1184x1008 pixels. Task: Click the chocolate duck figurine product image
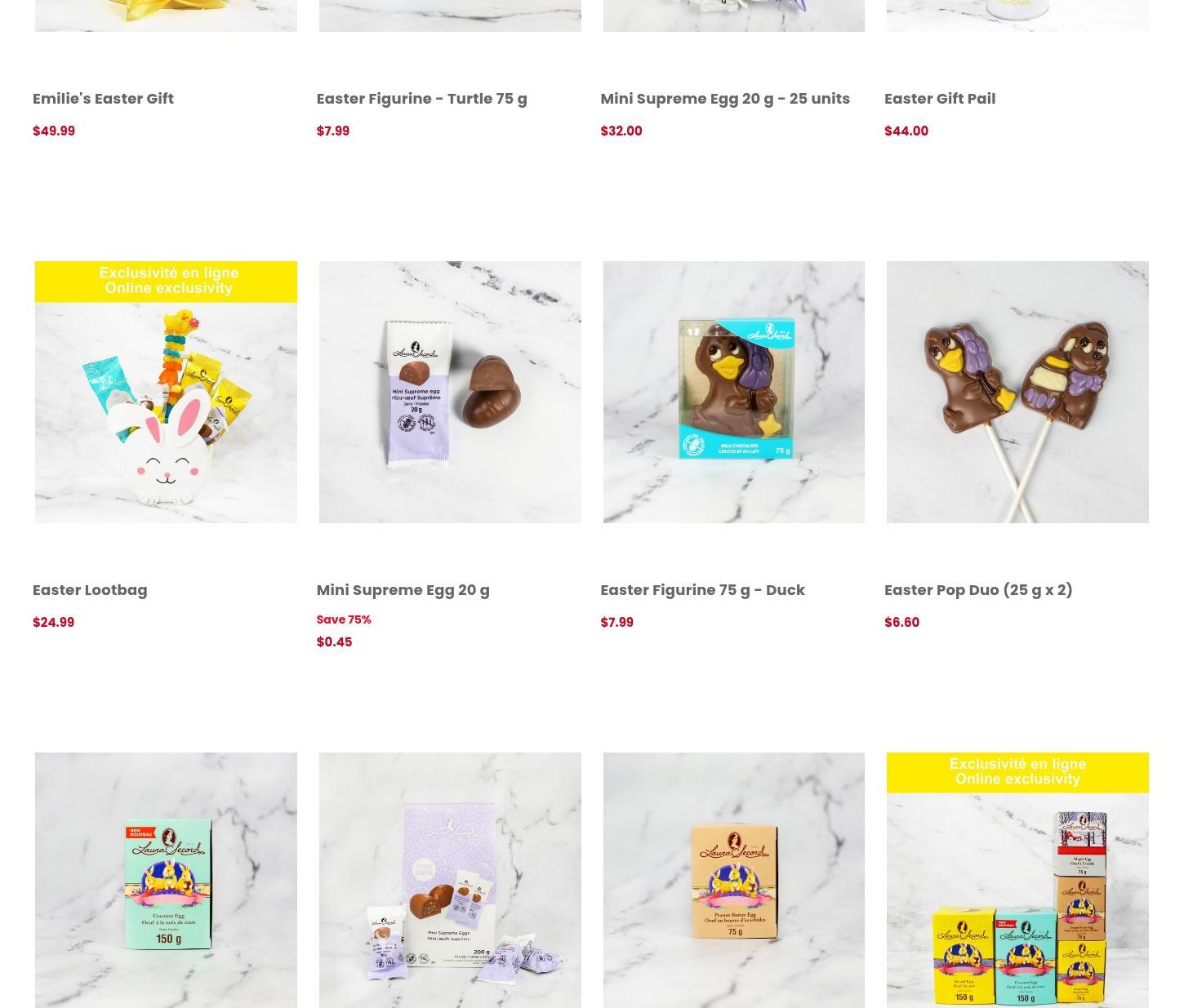(x=733, y=392)
